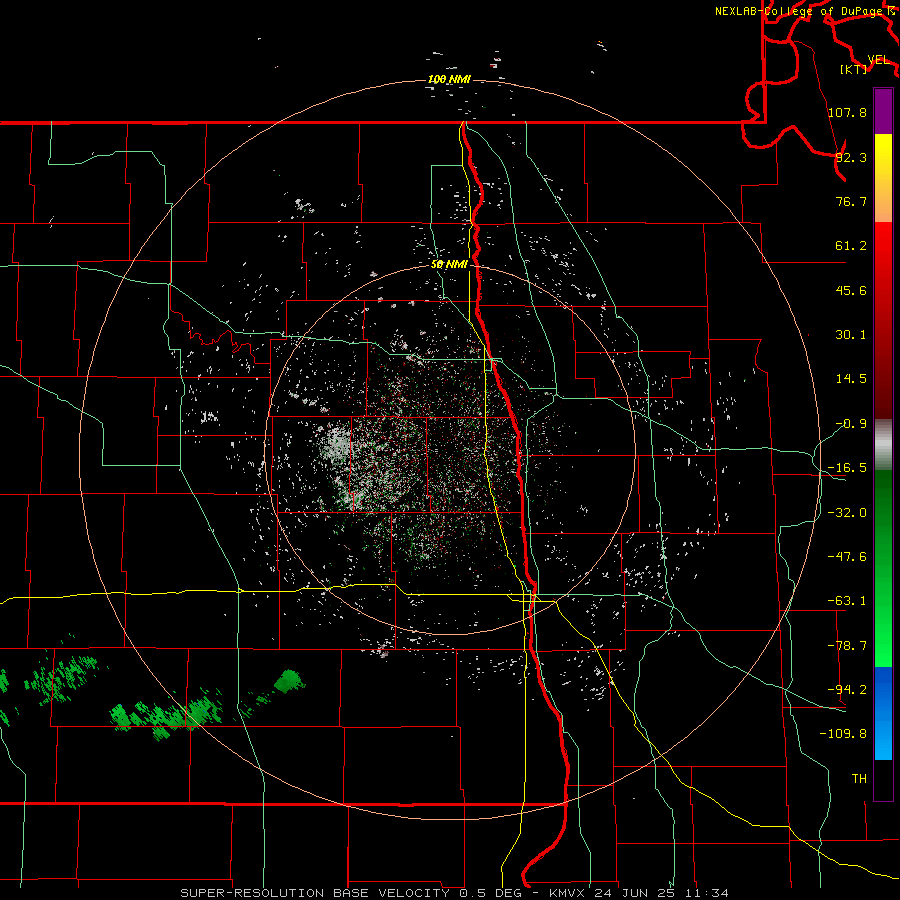Click the -0.9 velocity scale value
The width and height of the screenshot is (900, 900).
click(x=851, y=424)
